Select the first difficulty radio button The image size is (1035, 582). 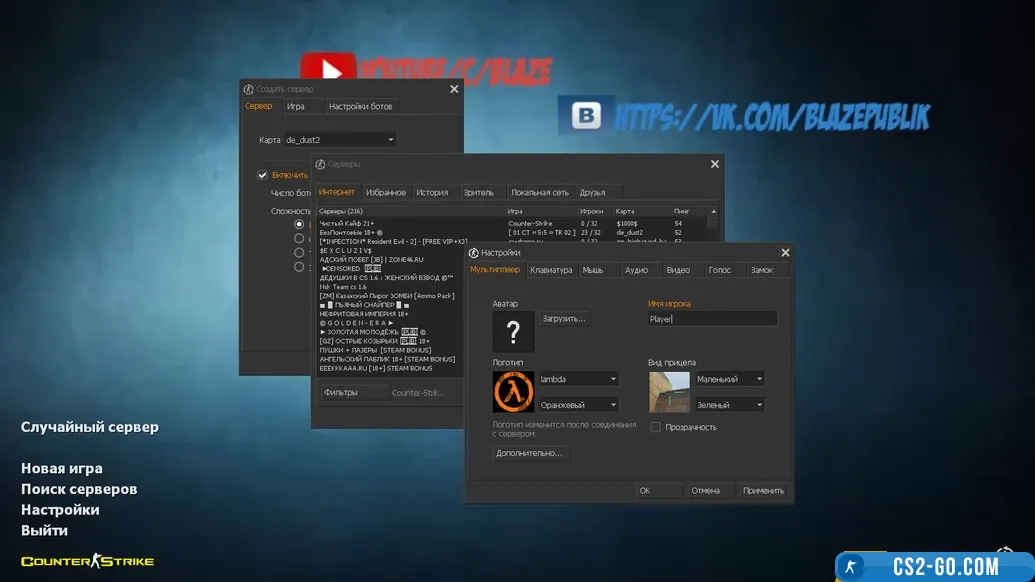click(299, 225)
